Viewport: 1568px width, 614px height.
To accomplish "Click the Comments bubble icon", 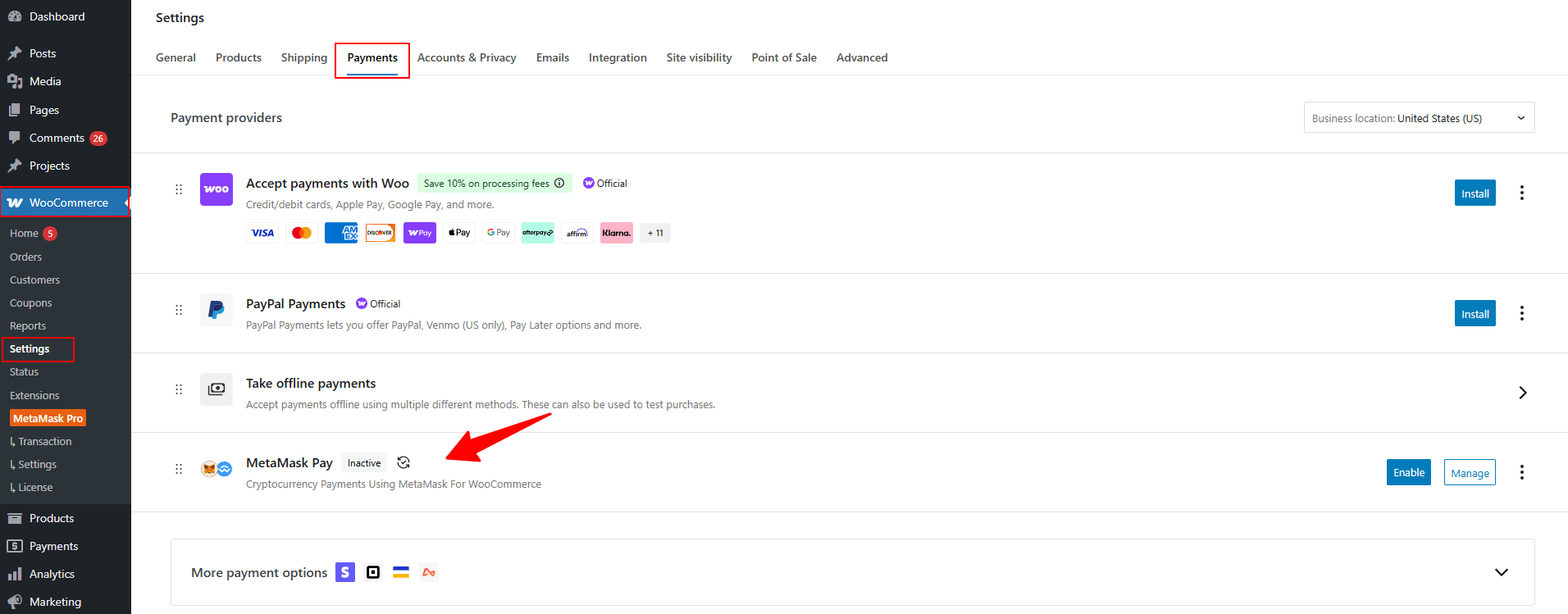I will (15, 138).
